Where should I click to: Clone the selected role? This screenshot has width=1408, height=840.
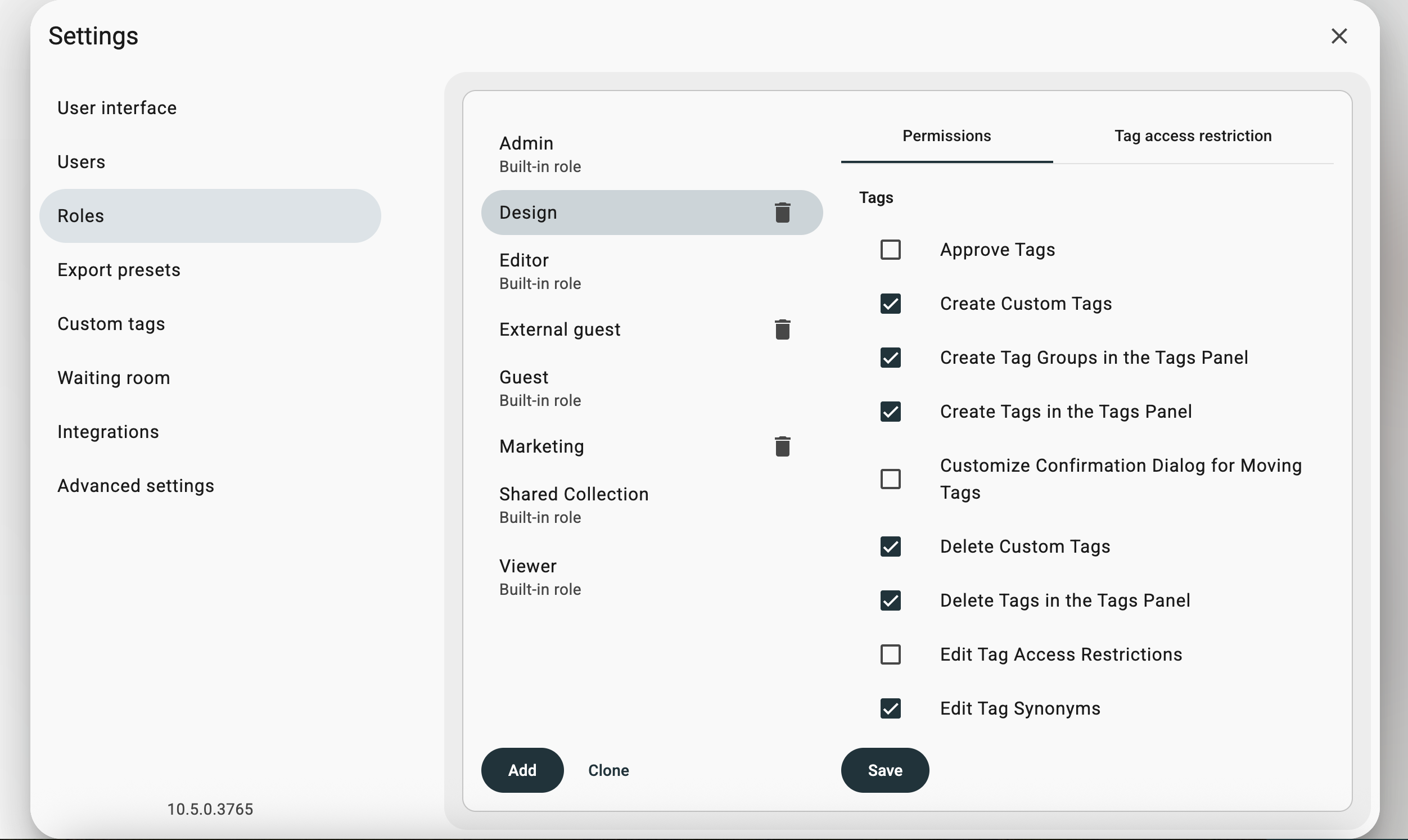tap(608, 770)
